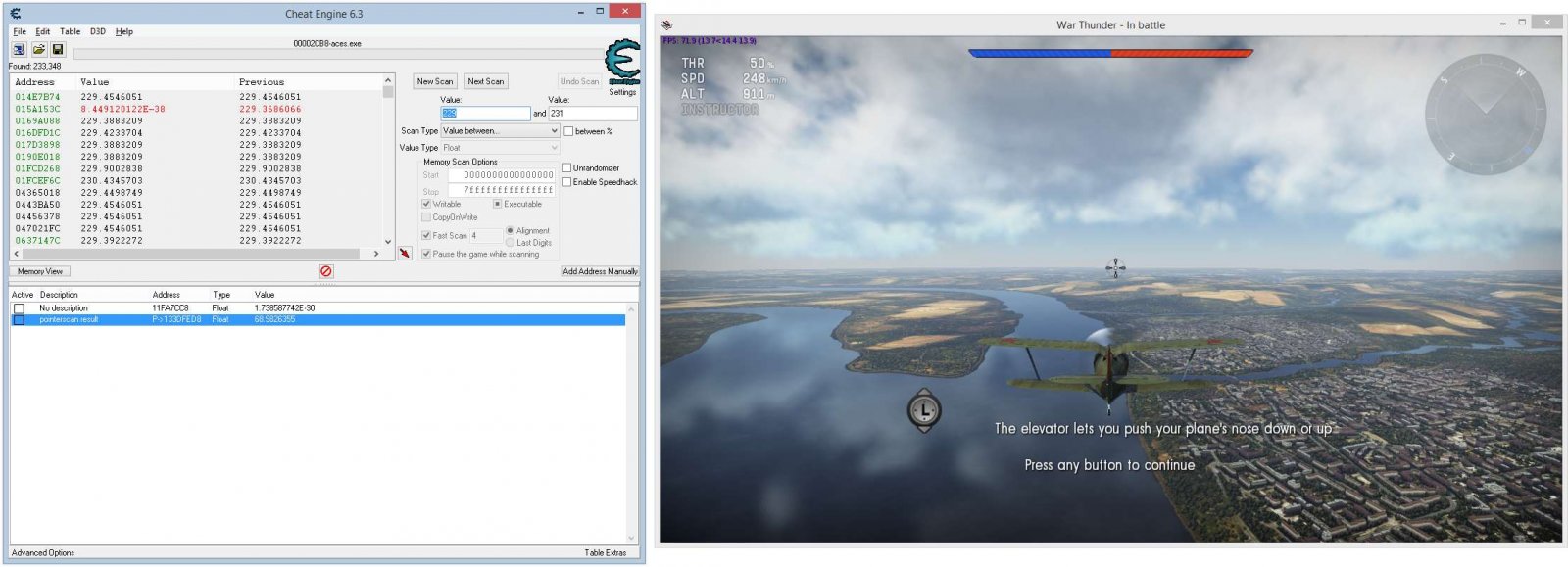Open the File menu
Image resolution: width=1568 pixels, height=567 pixels.
[x=20, y=31]
